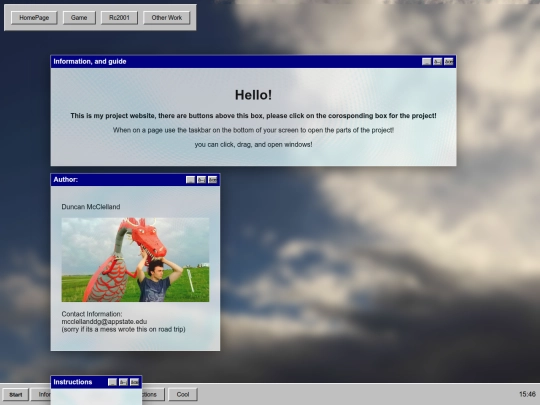Click the email mcclellanddg@appstate.edu
Screen dimensions: 540x405
(104, 322)
